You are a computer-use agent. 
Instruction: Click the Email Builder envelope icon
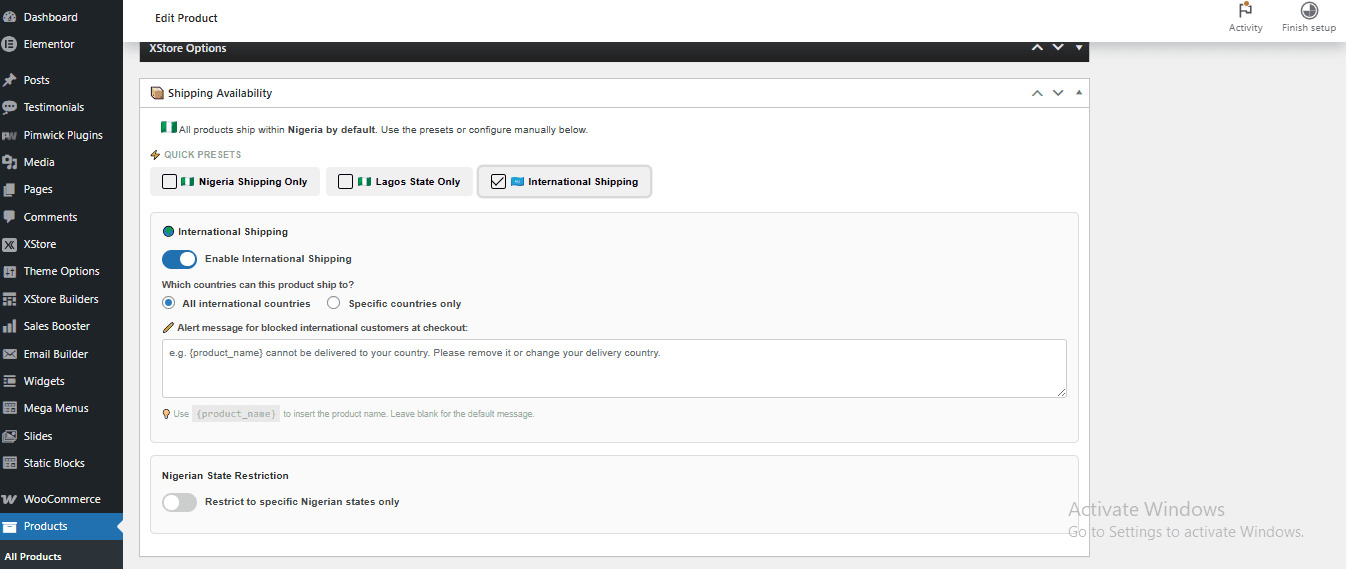point(10,354)
